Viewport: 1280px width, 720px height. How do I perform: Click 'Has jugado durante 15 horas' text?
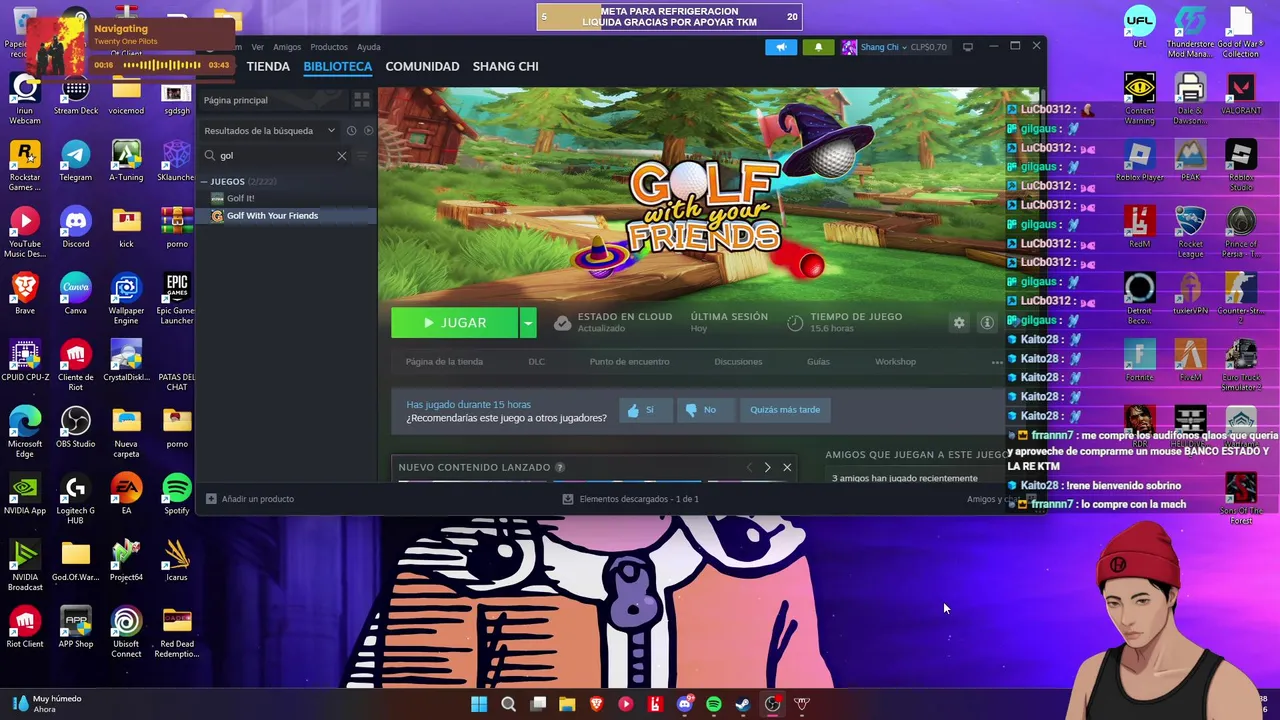point(468,405)
